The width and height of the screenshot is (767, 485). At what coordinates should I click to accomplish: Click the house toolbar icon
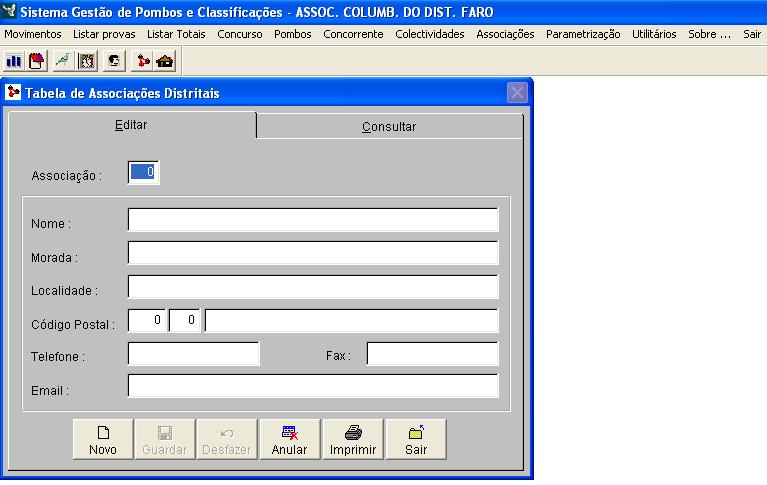pyautogui.click(x=165, y=61)
